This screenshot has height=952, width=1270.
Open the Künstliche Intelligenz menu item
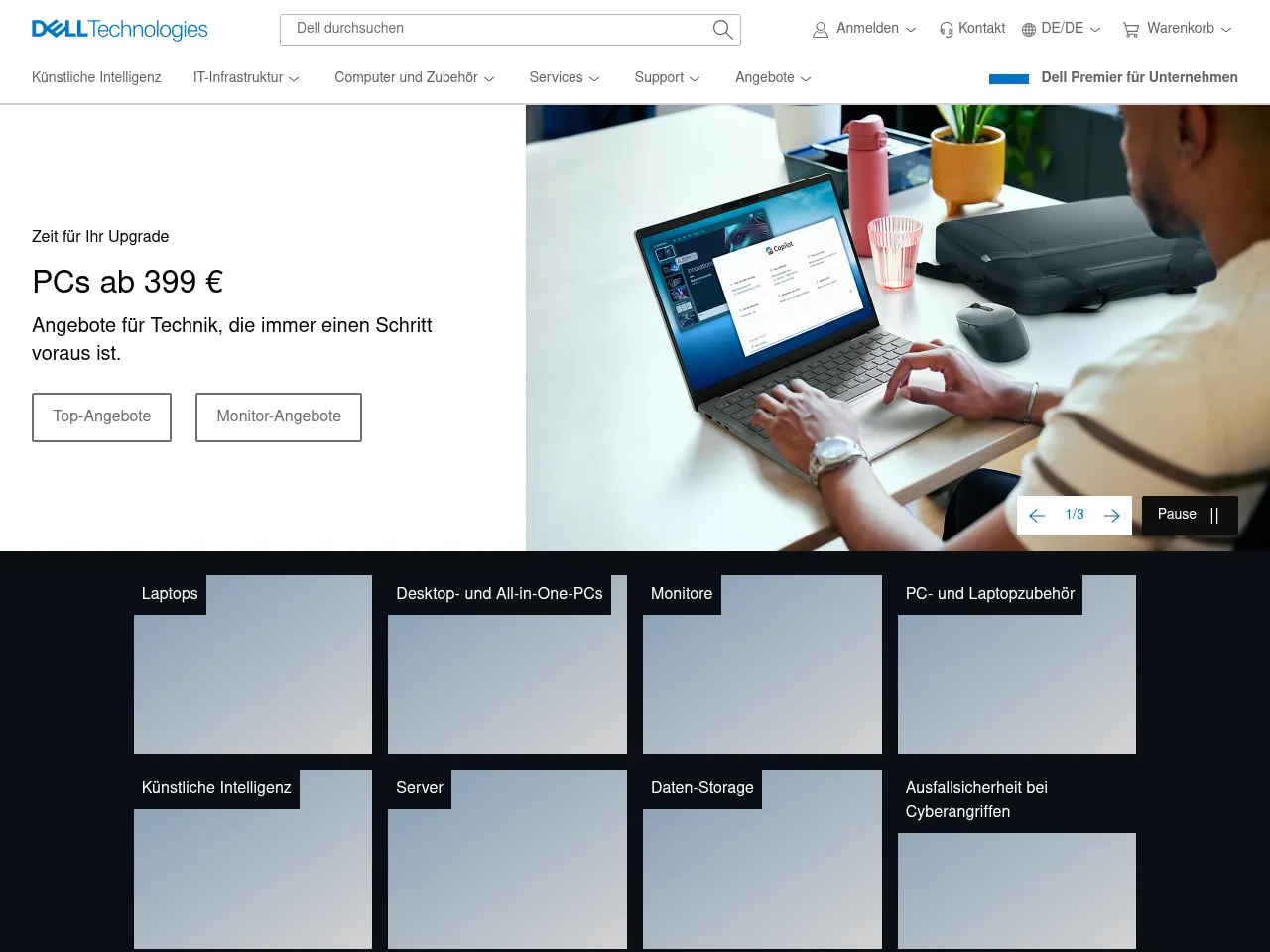[x=96, y=77]
